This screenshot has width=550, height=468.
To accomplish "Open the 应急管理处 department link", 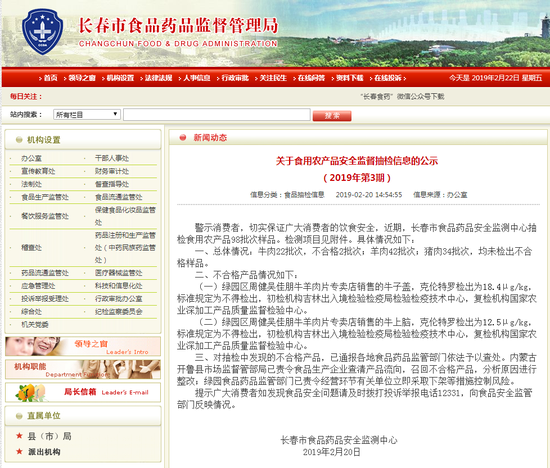I will (38, 286).
